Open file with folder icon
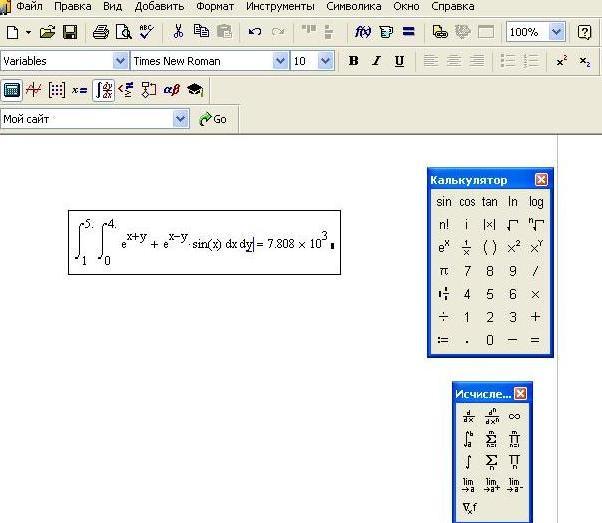The width and height of the screenshot is (602, 523). point(47,32)
